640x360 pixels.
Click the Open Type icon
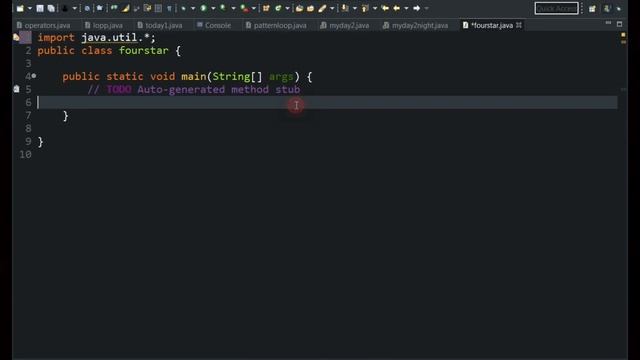(x=299, y=8)
